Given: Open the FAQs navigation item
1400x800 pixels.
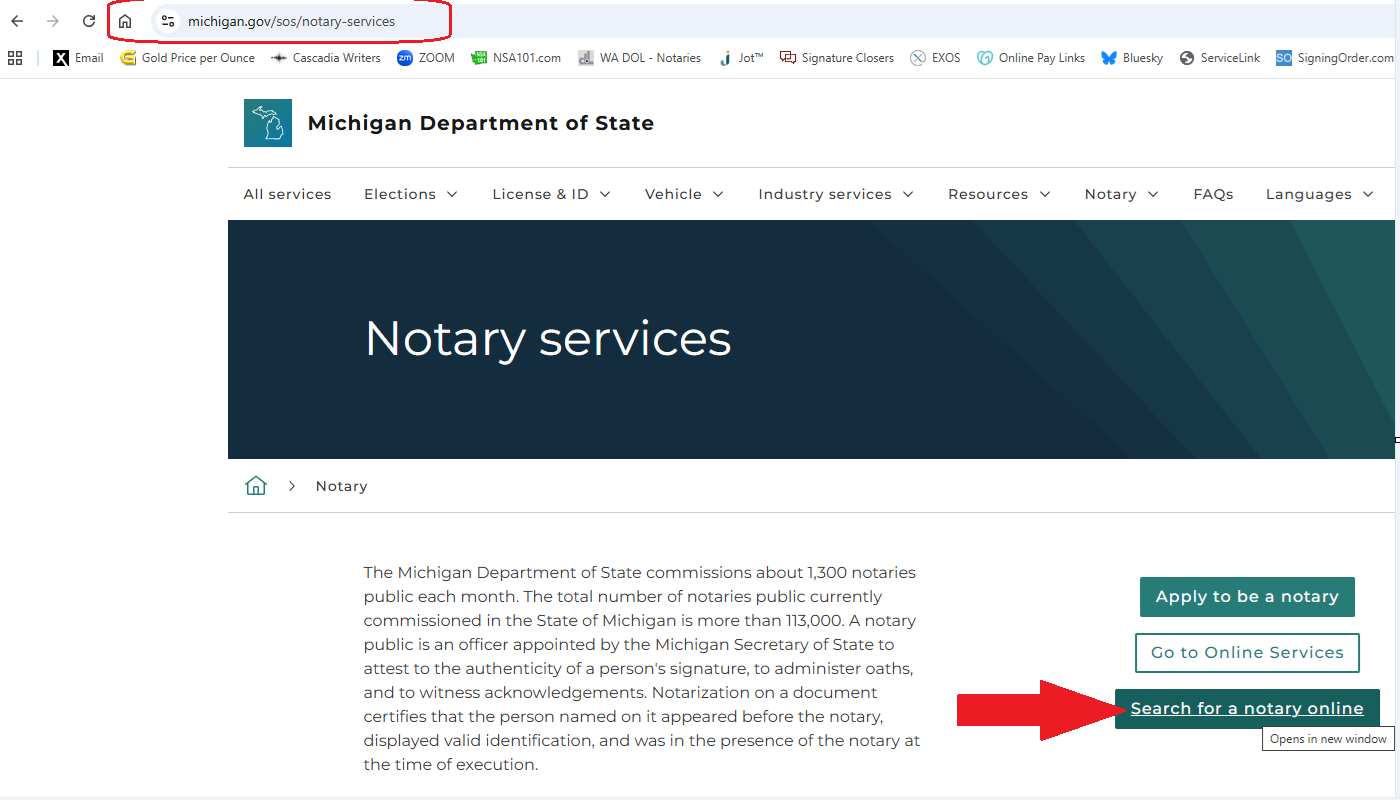Looking at the screenshot, I should 1213,194.
